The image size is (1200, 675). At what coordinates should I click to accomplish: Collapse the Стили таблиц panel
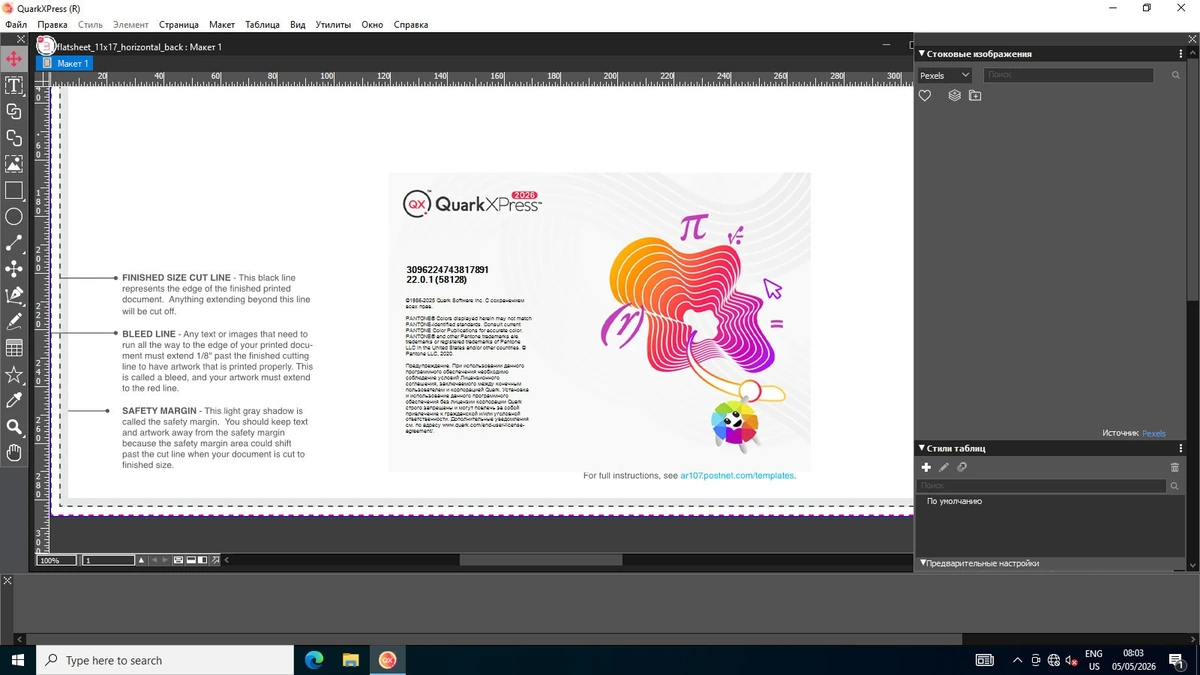[x=922, y=449]
